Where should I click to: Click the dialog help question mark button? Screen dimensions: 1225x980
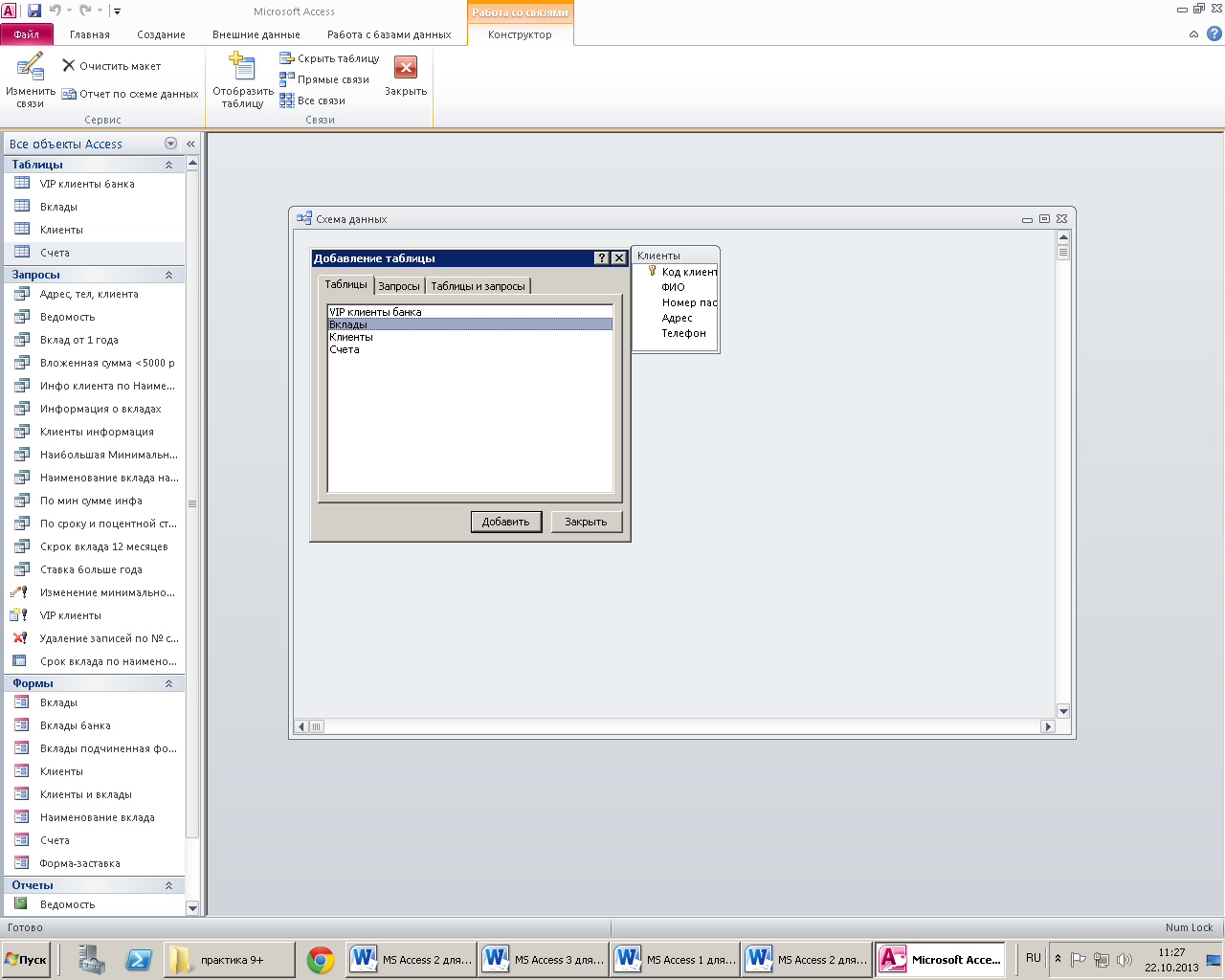tap(601, 258)
